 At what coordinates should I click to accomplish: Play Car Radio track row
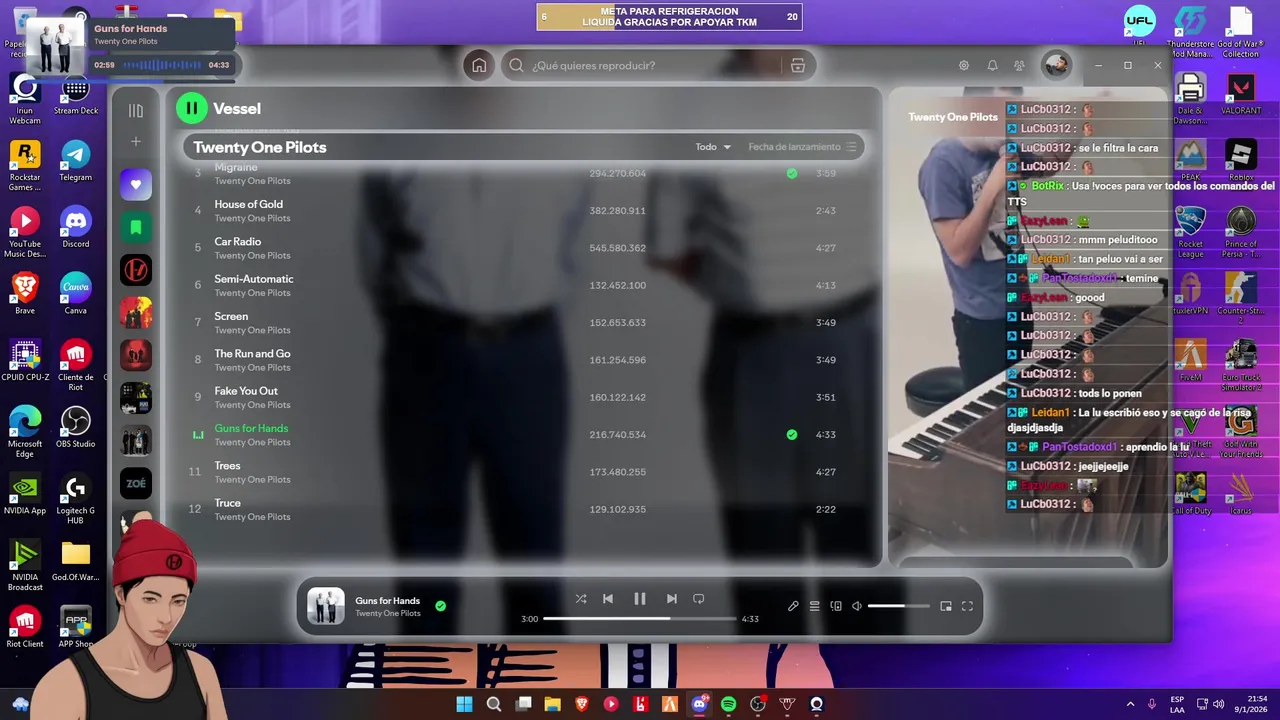(525, 248)
